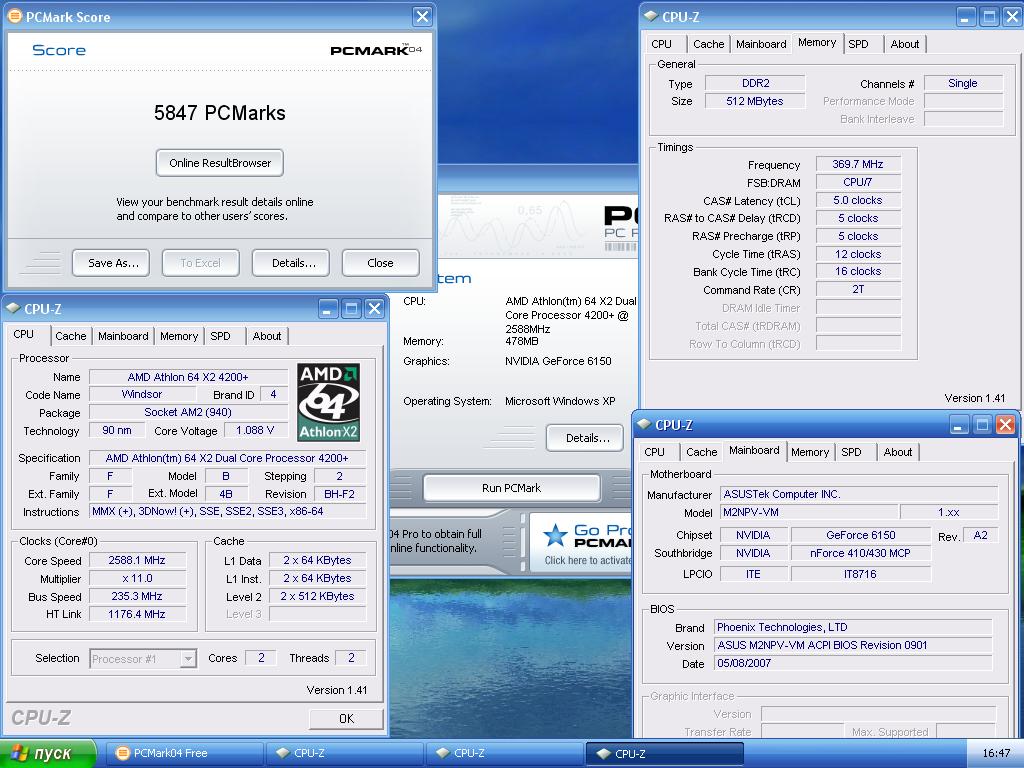Click Close button in PCMark Score

(380, 263)
